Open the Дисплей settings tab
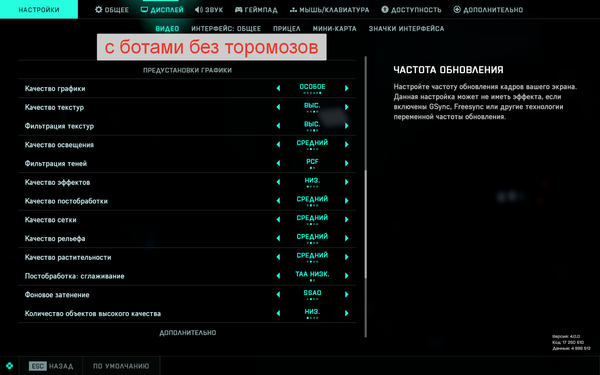 tap(162, 10)
